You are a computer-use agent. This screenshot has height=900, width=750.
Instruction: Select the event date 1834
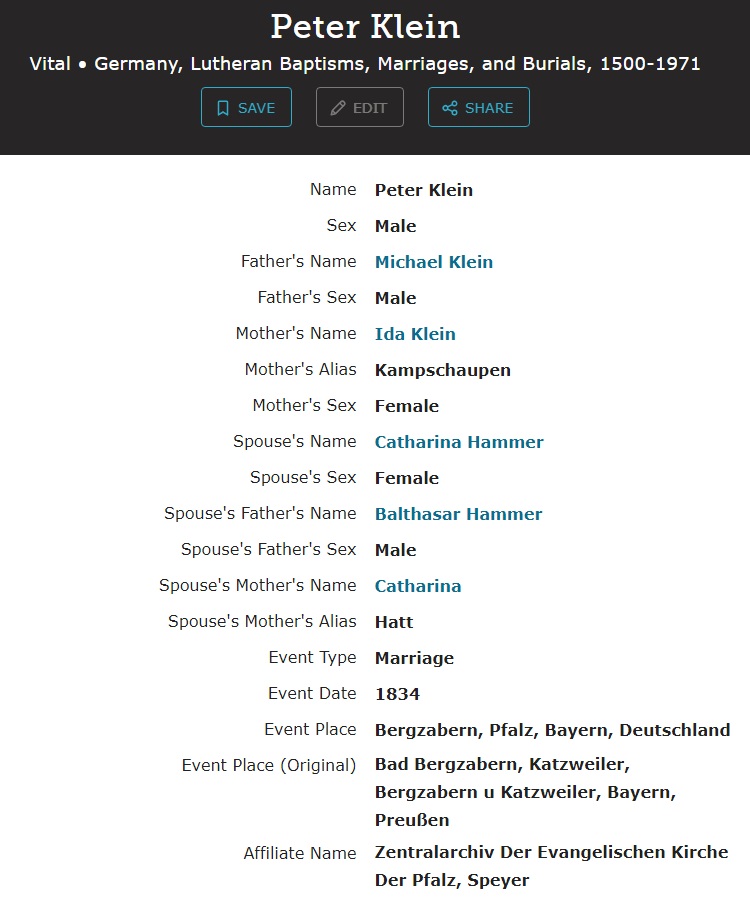pyautogui.click(x=397, y=694)
